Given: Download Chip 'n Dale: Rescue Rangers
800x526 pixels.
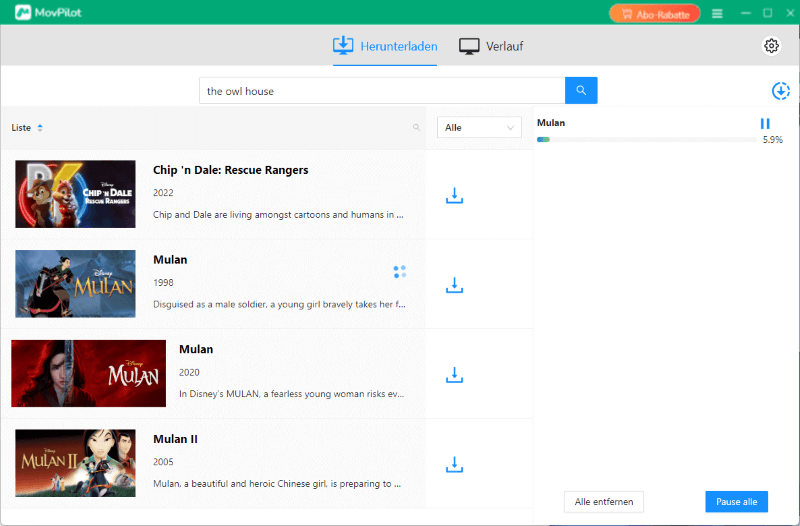Looking at the screenshot, I should click(454, 195).
